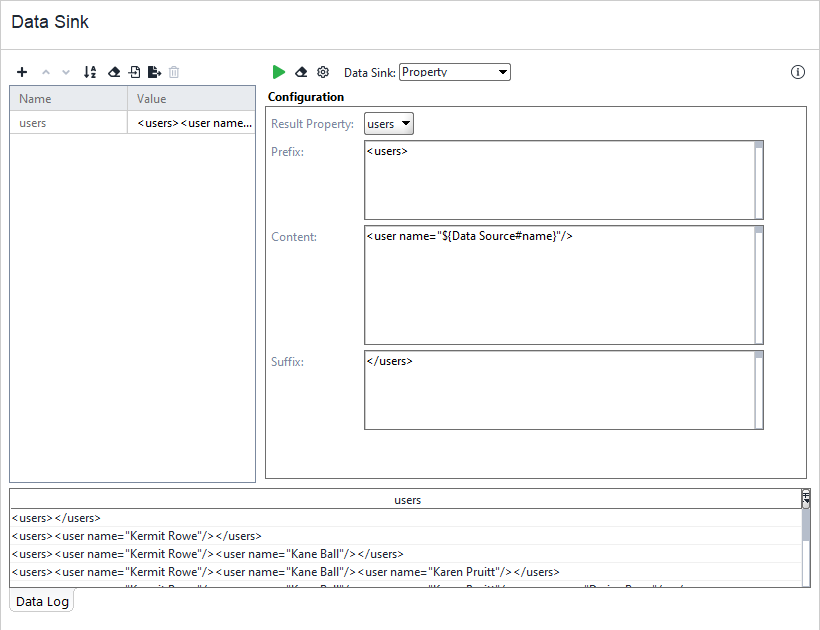Clear property values with left eraser icon
Image resolution: width=820 pixels, height=630 pixels.
pos(113,72)
